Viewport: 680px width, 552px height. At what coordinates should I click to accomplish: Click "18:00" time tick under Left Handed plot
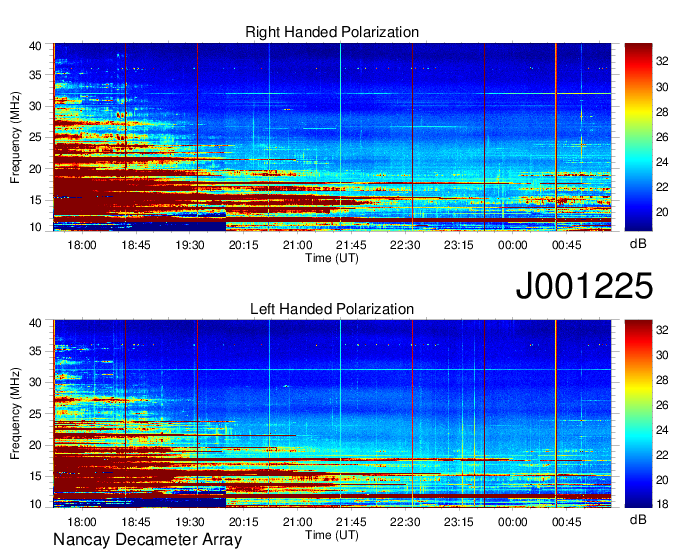click(x=82, y=522)
